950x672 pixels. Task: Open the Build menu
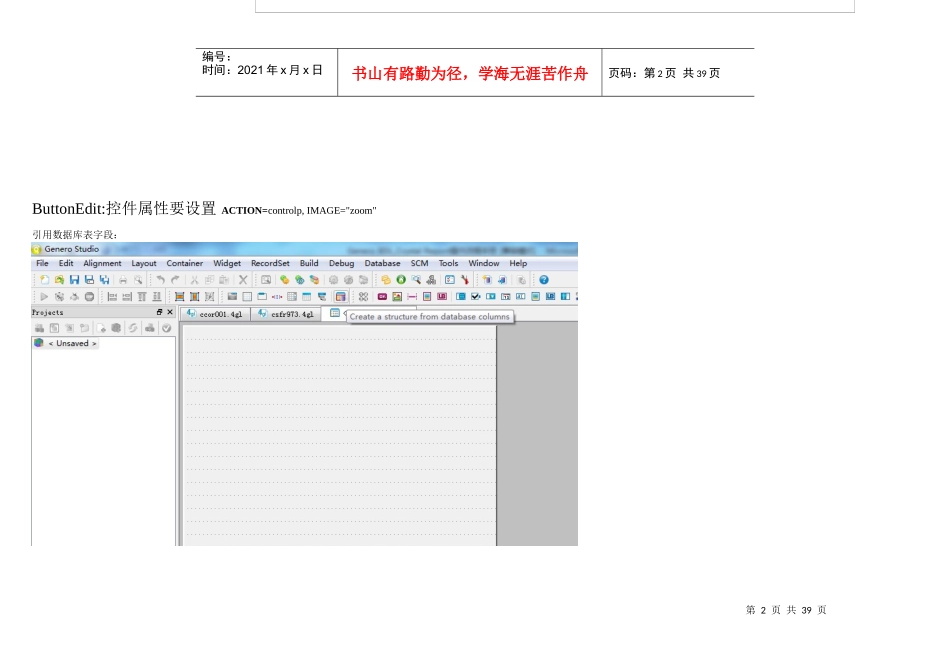pos(308,264)
